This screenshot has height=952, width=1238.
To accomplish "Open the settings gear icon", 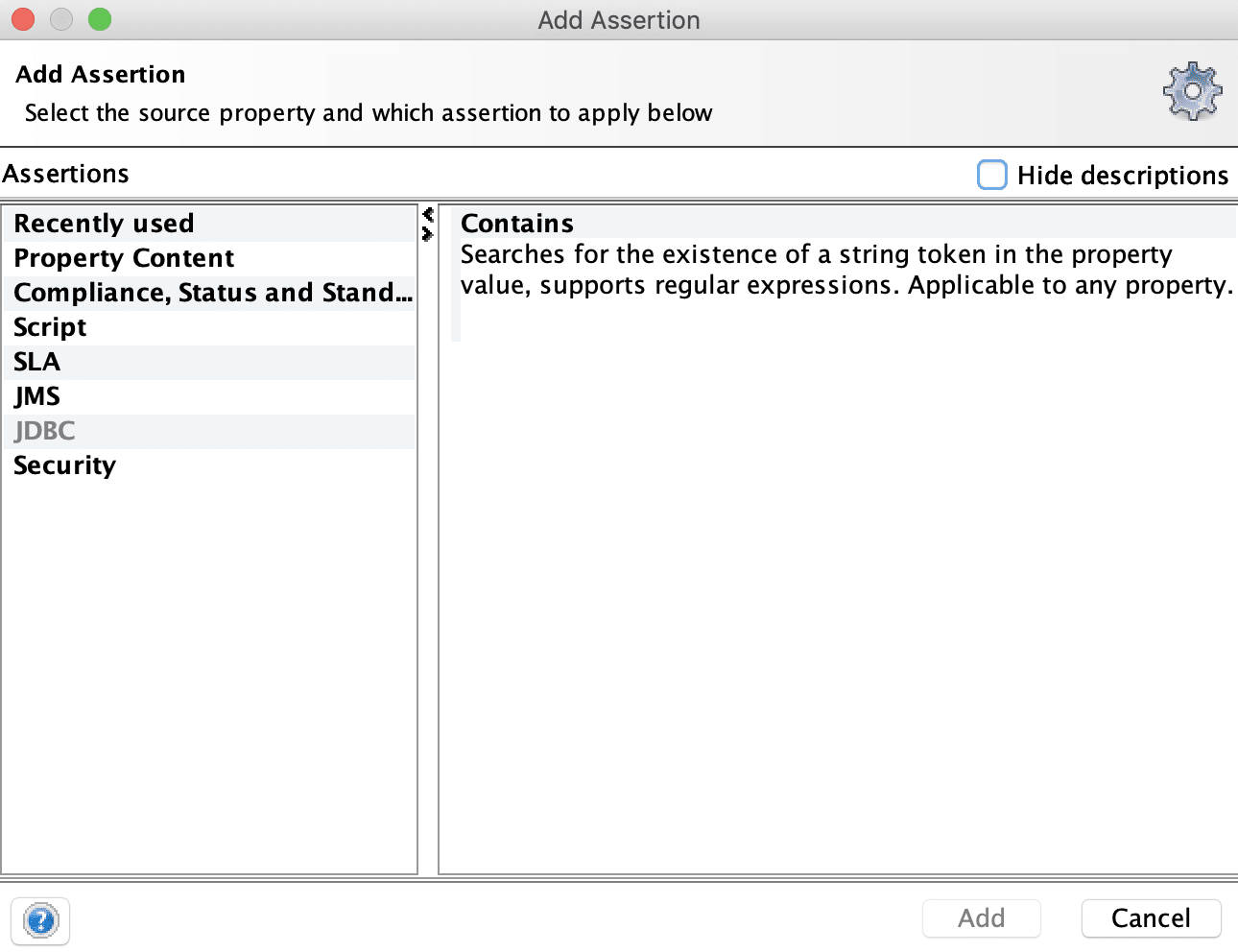I will click(1192, 91).
